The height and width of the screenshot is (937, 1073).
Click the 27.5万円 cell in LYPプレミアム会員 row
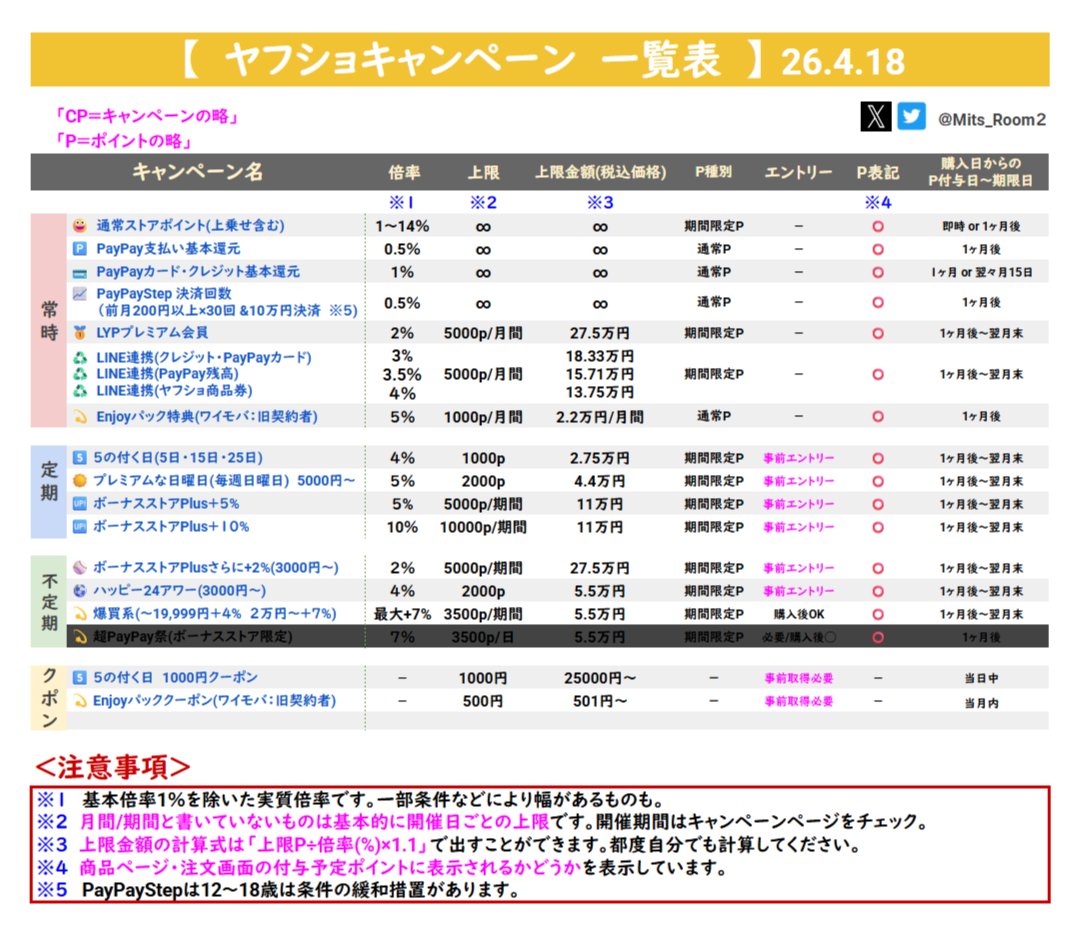click(600, 333)
